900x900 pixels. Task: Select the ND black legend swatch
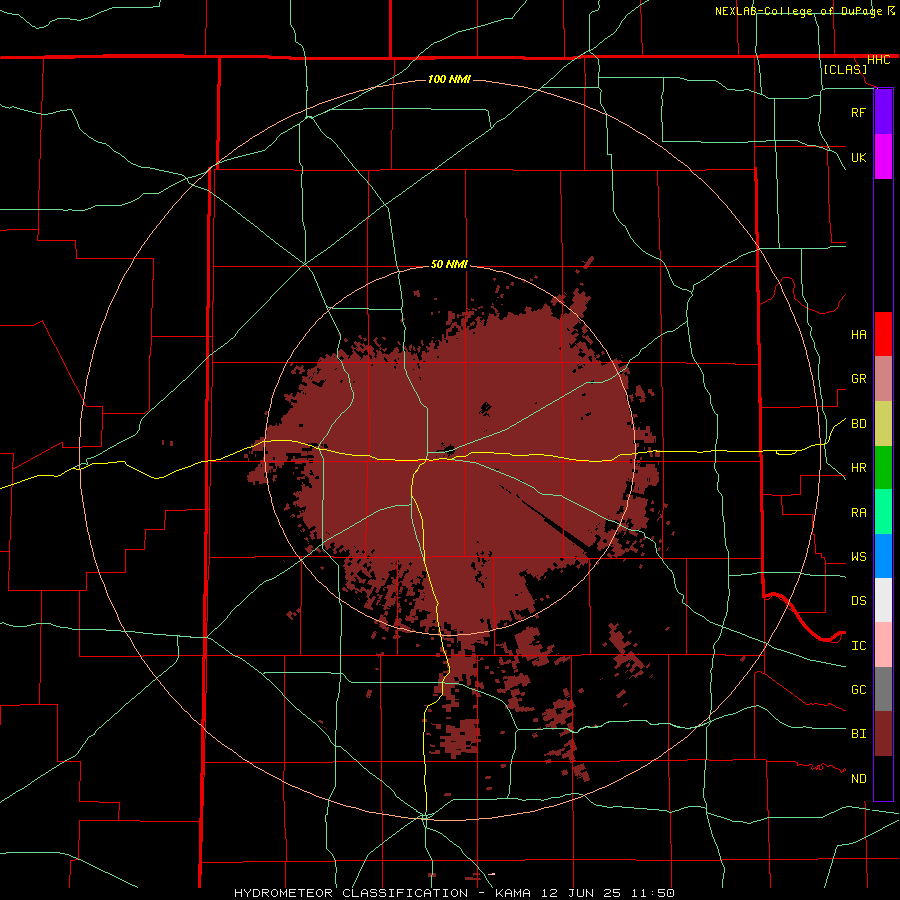883,778
